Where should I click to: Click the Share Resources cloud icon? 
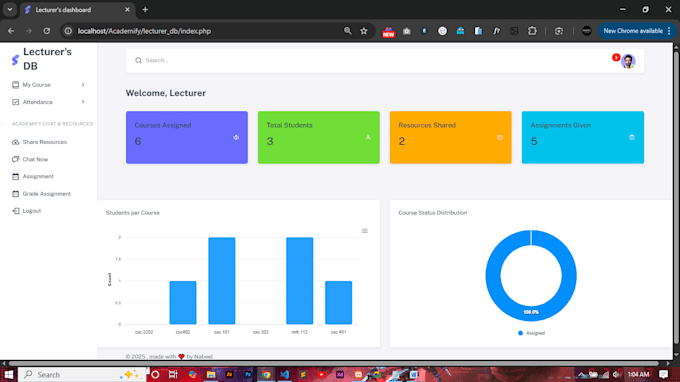click(x=16, y=142)
